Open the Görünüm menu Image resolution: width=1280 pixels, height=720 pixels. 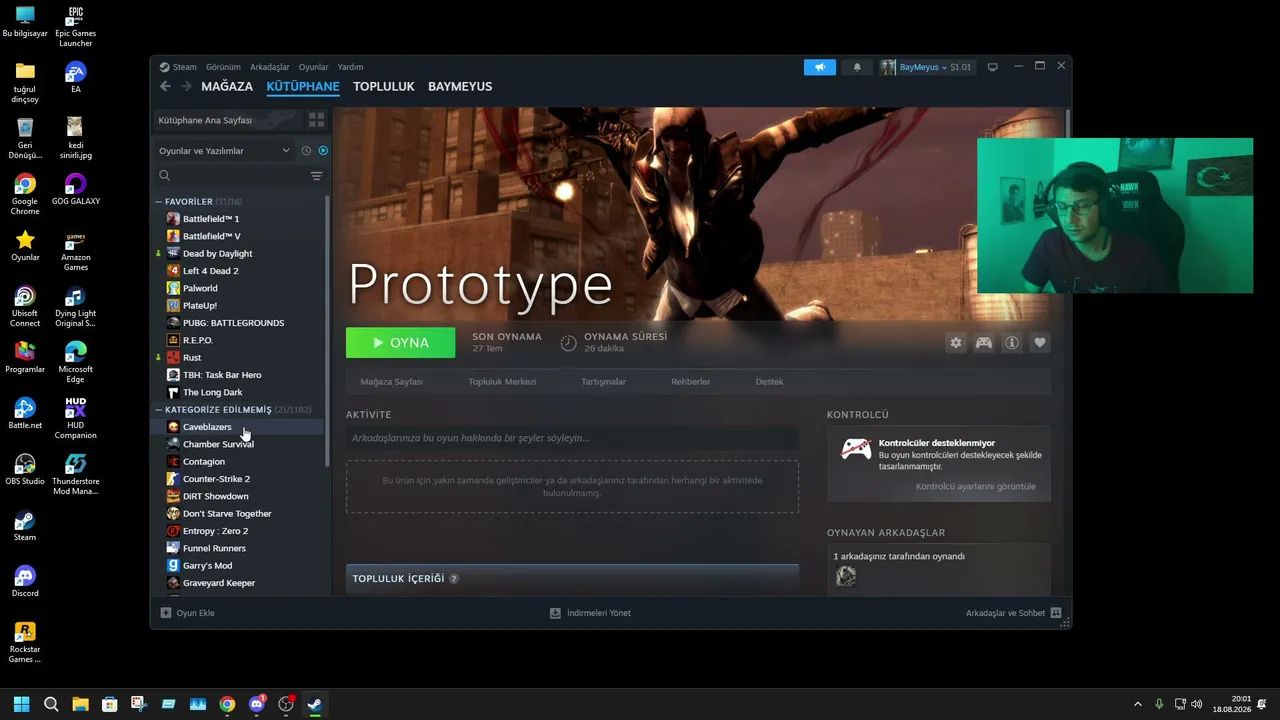coord(223,67)
